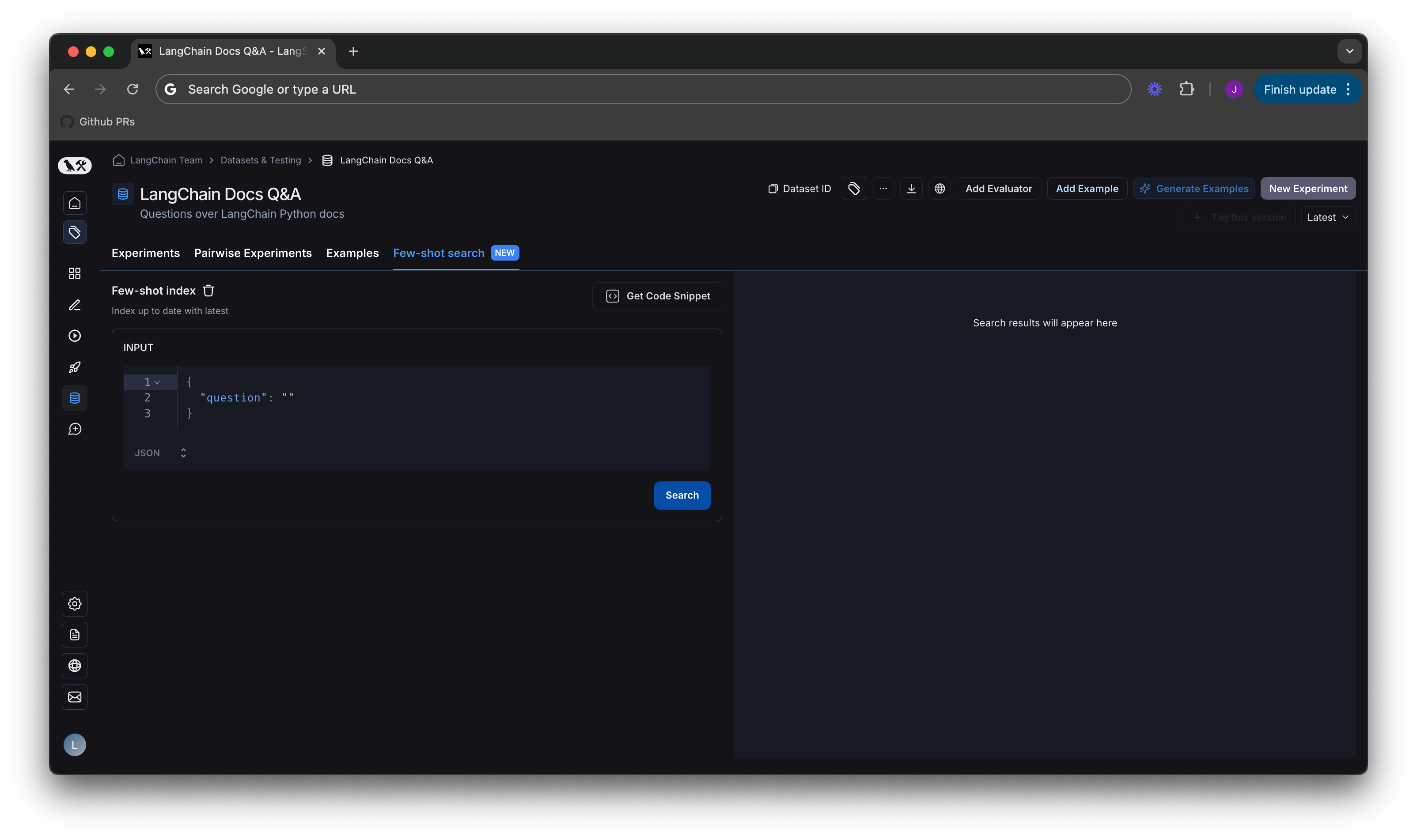This screenshot has width=1417, height=840.
Task: Click Generate Examples
Action: [1194, 189]
